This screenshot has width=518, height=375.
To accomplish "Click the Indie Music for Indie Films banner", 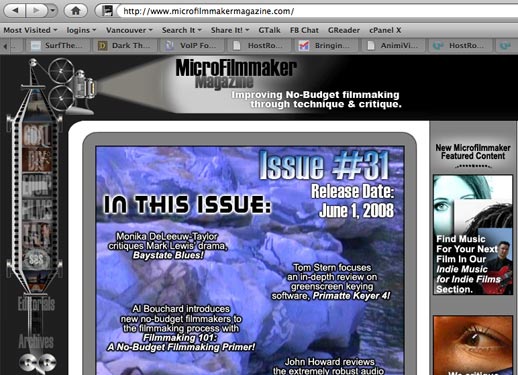I will [473, 235].
